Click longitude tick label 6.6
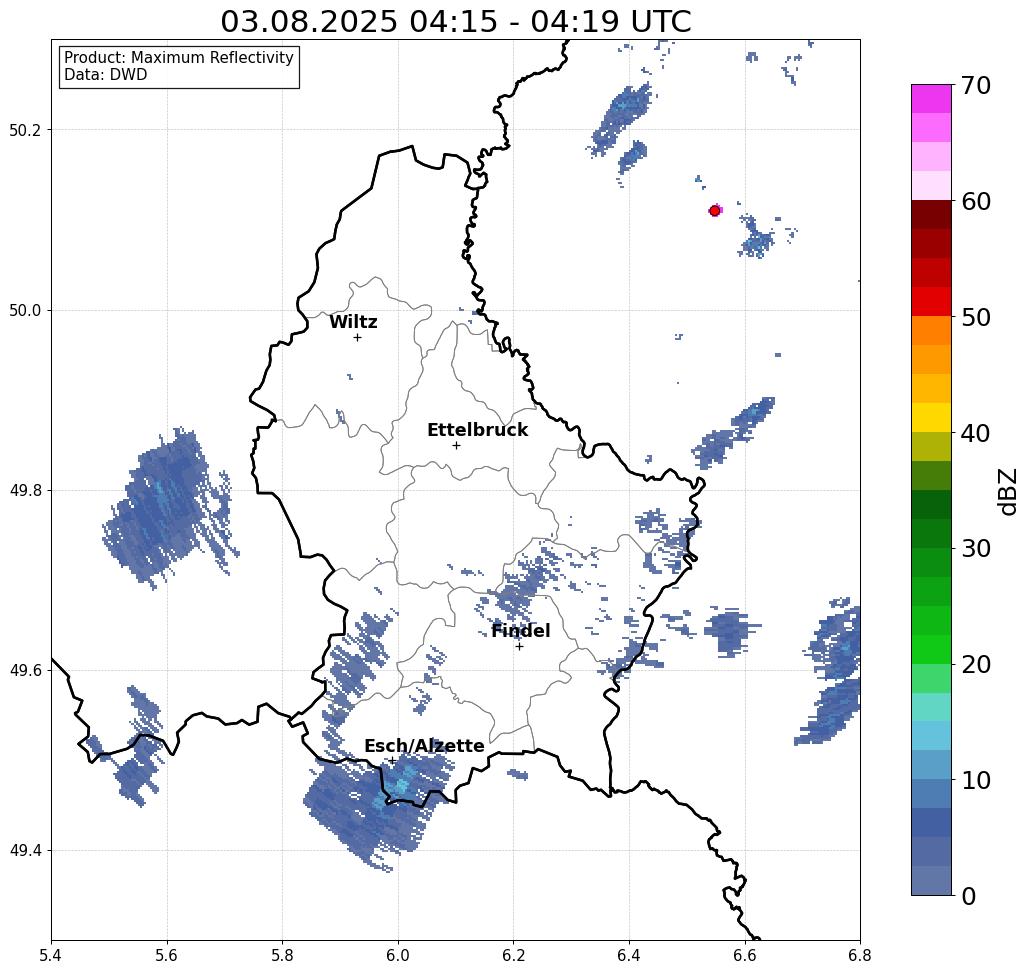 pos(744,955)
